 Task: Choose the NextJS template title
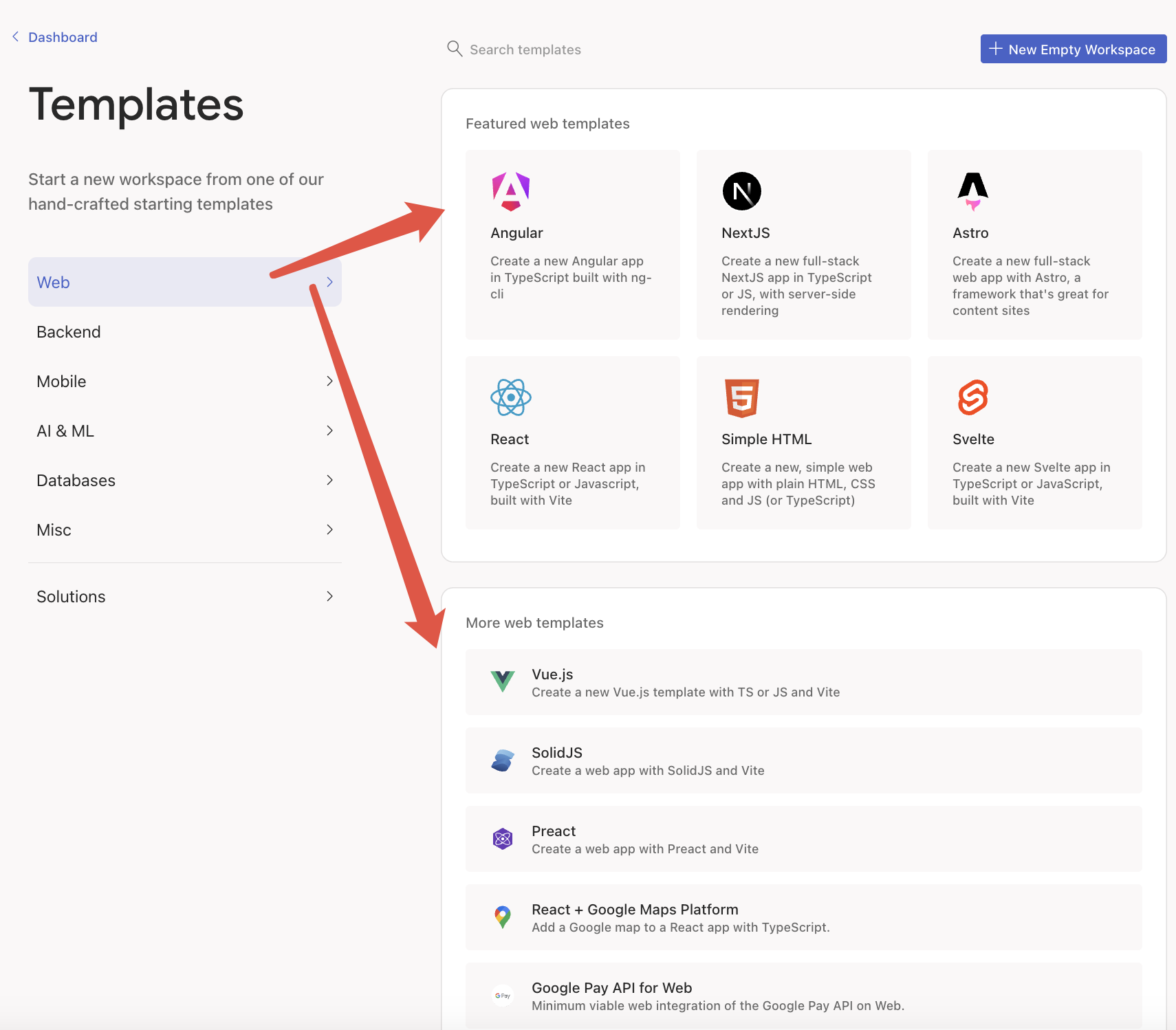pos(745,233)
